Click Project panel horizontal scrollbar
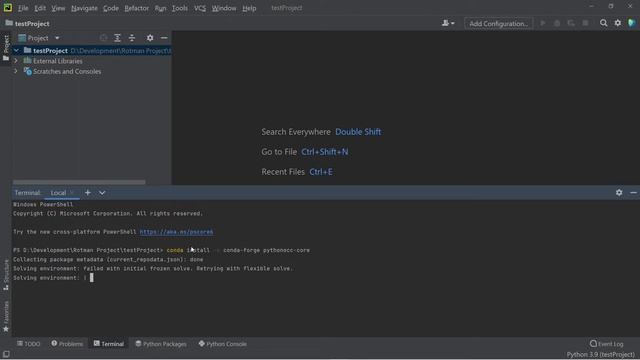640x360 pixels. pyautogui.click(x=79, y=182)
